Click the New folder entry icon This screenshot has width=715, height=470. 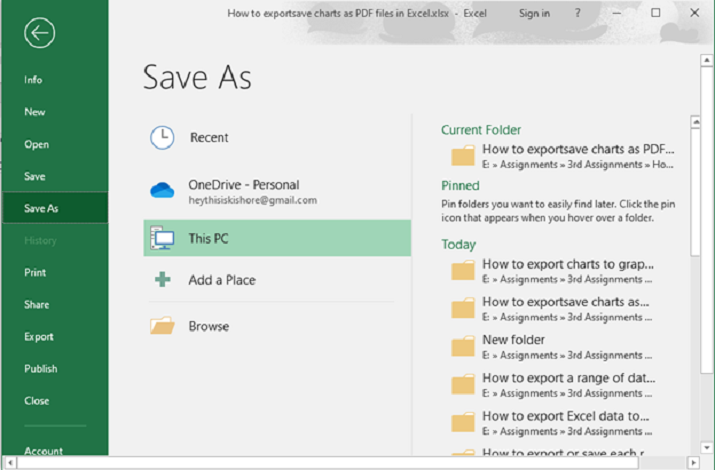(463, 346)
